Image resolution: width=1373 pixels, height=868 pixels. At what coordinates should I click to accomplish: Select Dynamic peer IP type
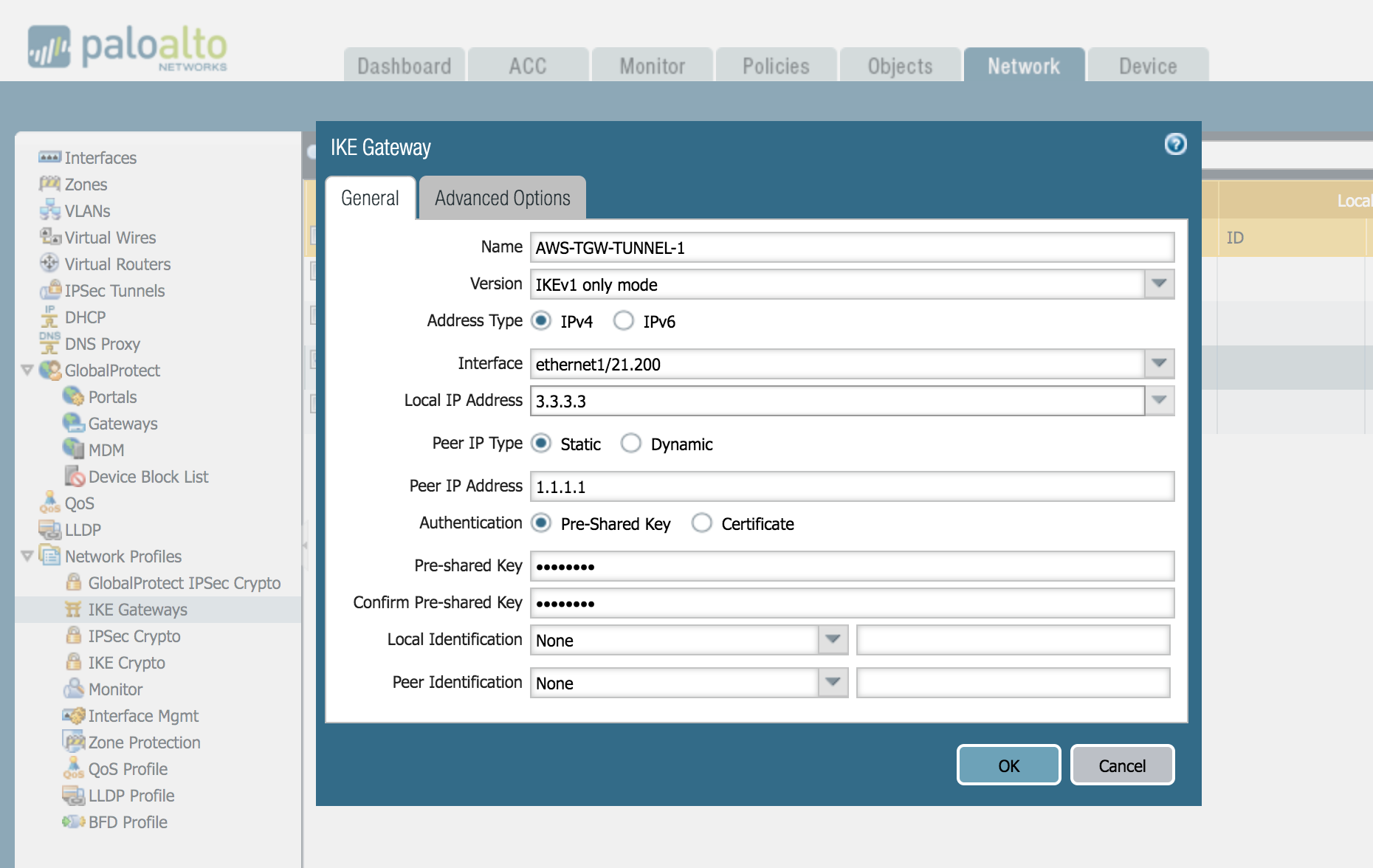[x=630, y=443]
